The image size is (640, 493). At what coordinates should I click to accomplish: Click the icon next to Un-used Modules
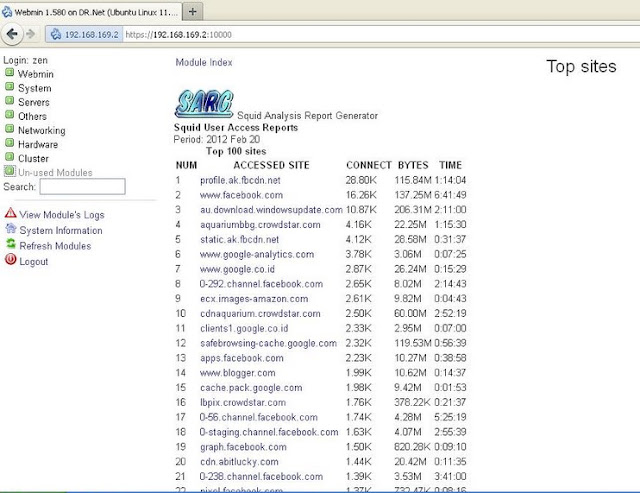[x=9, y=171]
